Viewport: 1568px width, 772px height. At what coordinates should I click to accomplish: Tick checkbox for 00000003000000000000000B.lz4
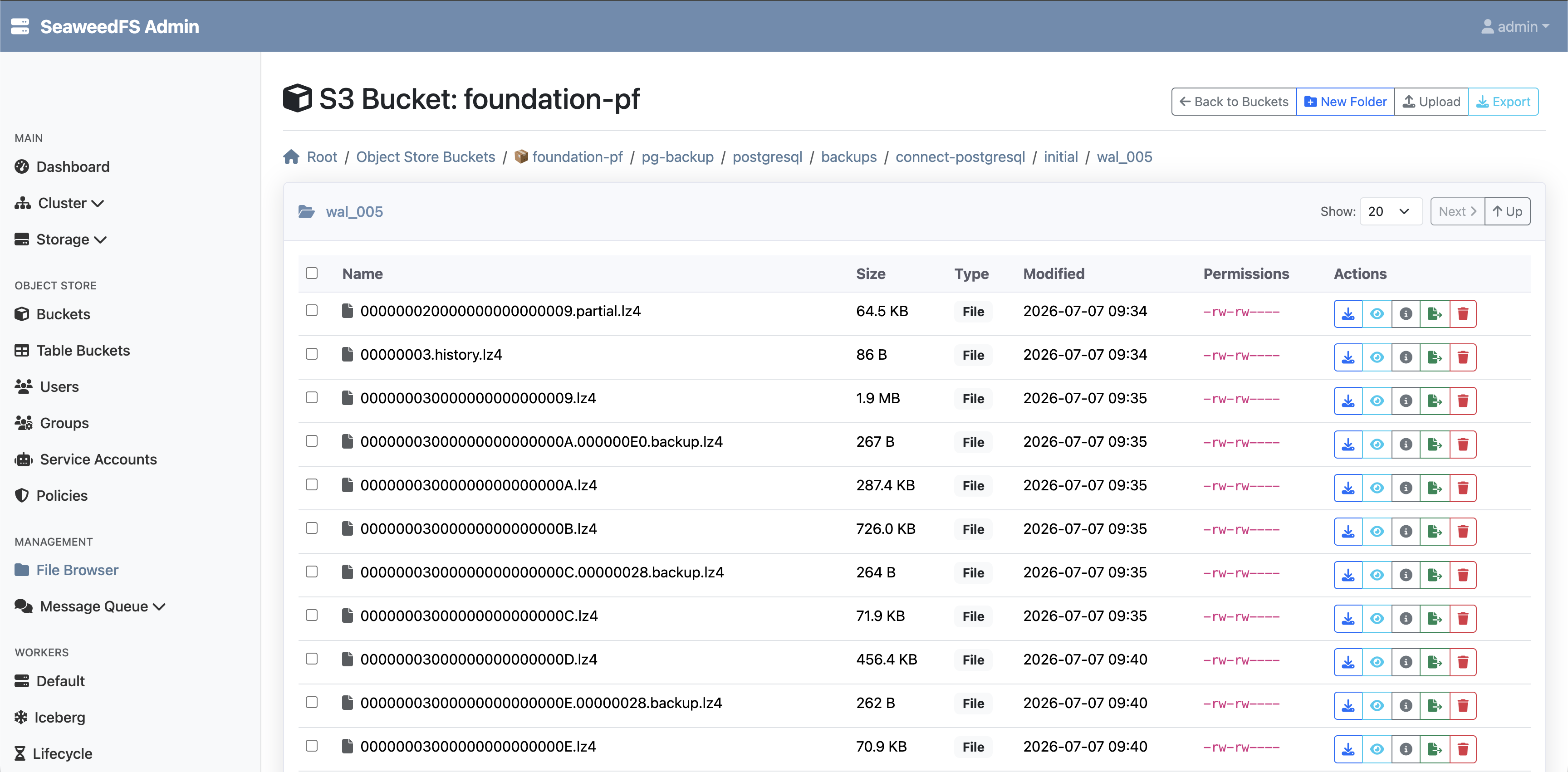point(312,528)
